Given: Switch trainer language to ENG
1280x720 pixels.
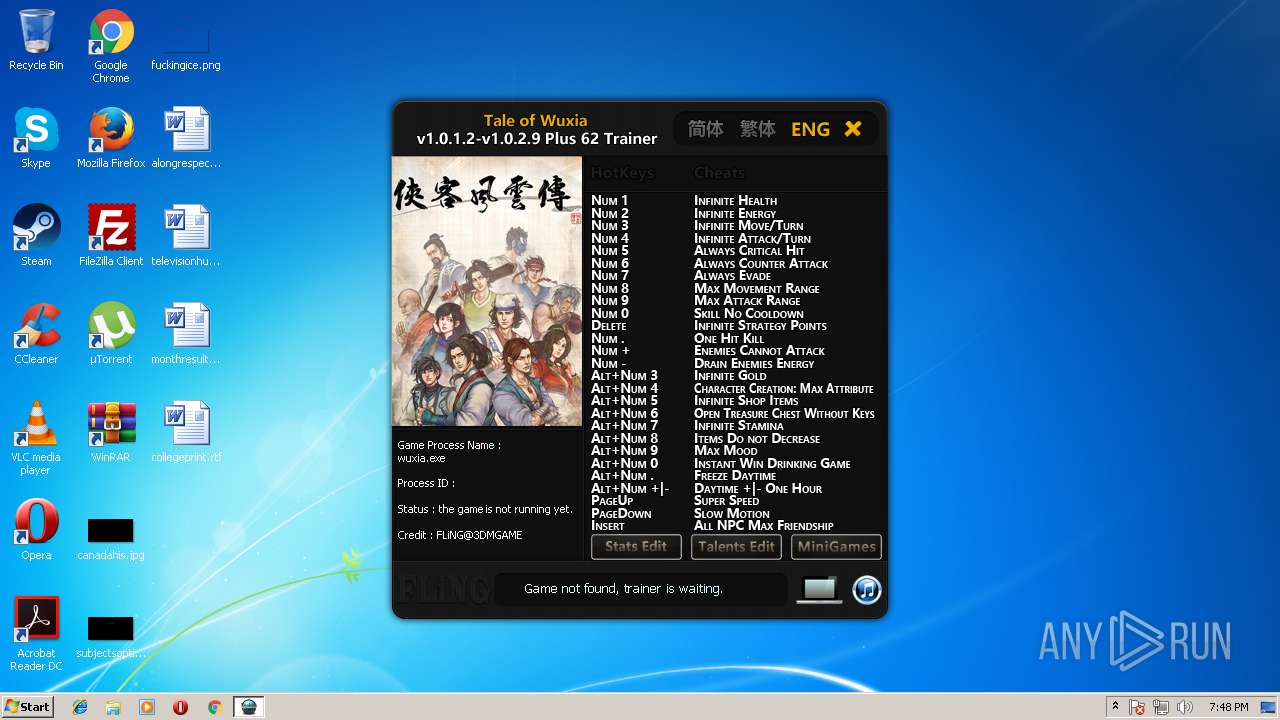Looking at the screenshot, I should pyautogui.click(x=810, y=129).
